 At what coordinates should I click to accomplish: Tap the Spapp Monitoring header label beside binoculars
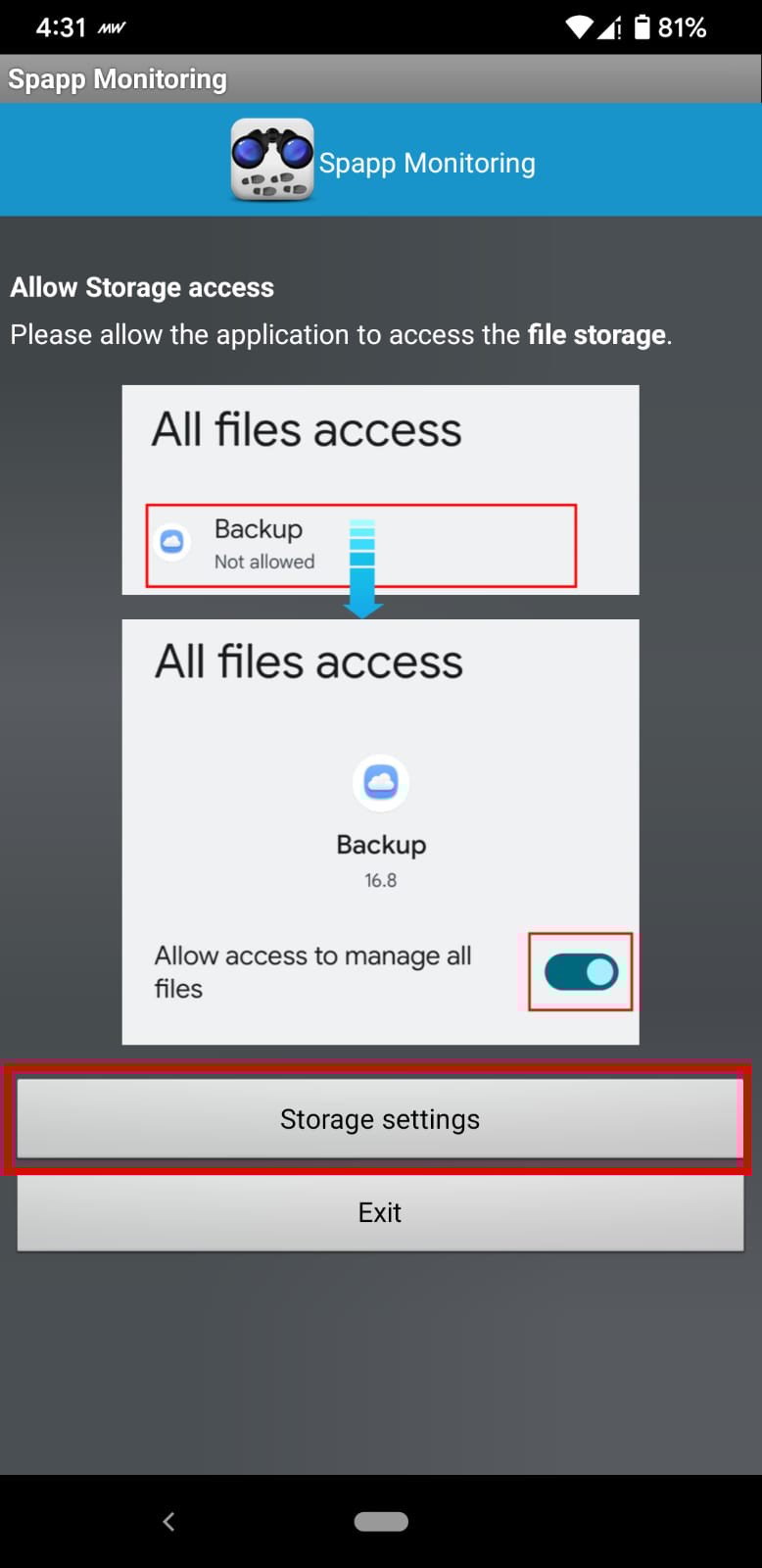click(x=427, y=163)
